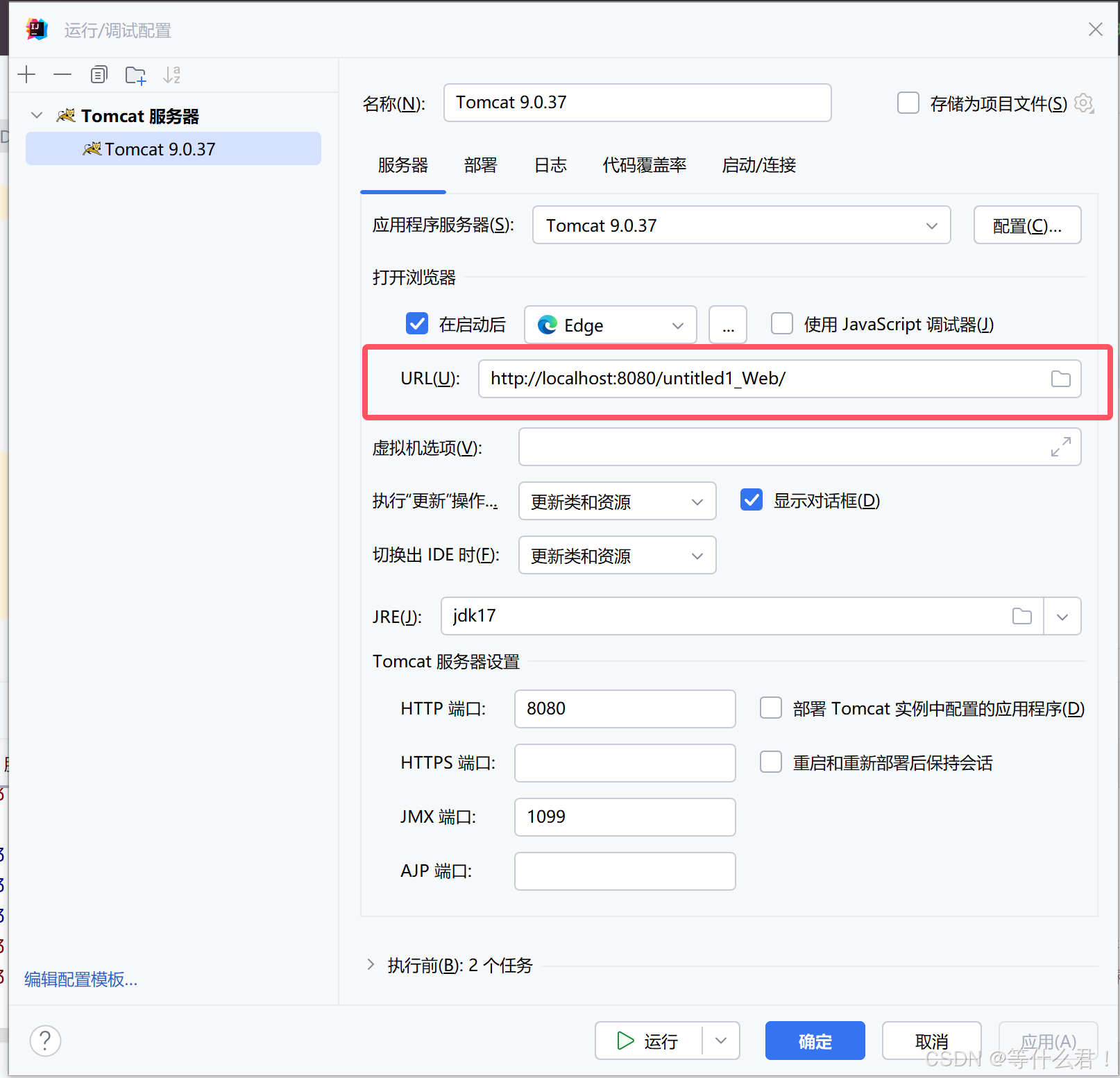The image size is (1120, 1078).
Task: Switch to the Startup/Connection tab
Action: pyautogui.click(x=758, y=165)
